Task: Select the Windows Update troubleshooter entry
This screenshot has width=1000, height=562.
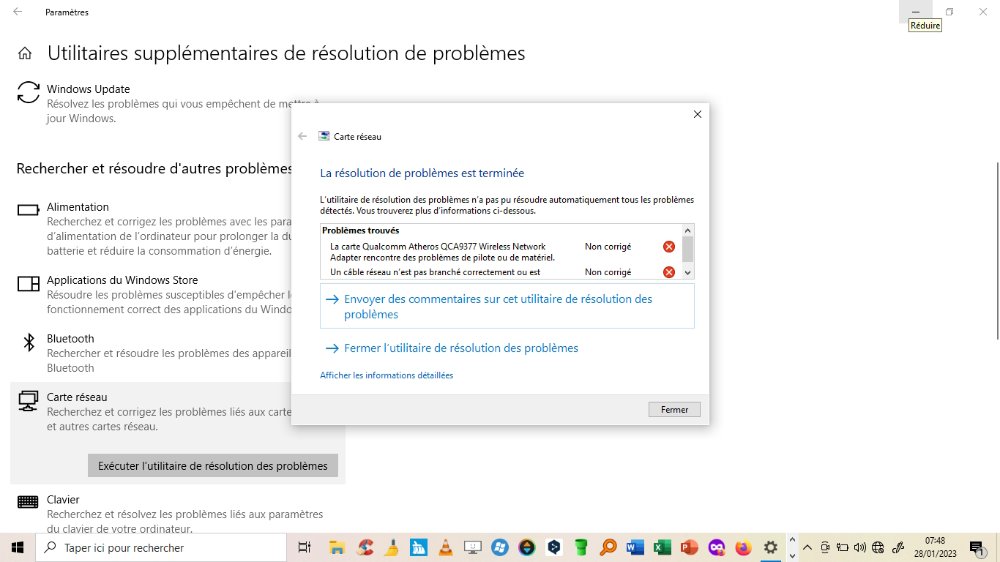Action: click(x=177, y=103)
